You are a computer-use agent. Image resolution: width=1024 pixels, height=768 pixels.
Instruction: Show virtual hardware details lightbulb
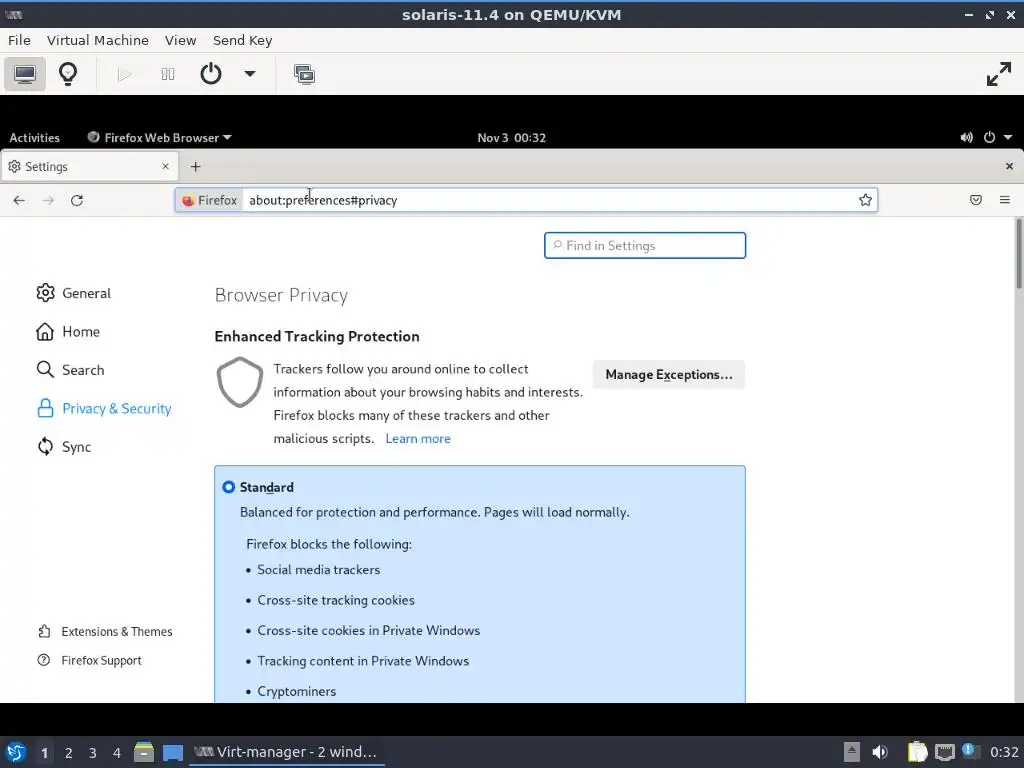pyautogui.click(x=68, y=74)
